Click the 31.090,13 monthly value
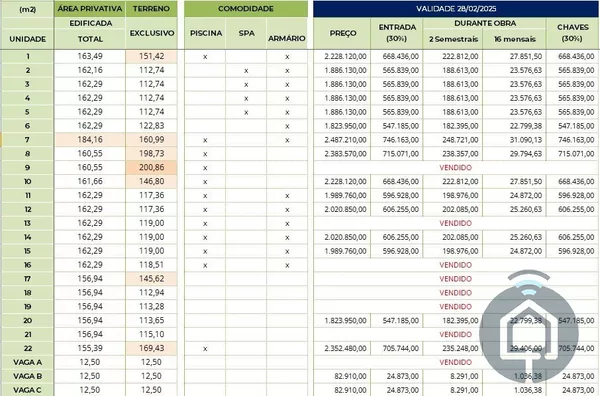Viewport: 600px width, 396px height. [x=526, y=140]
